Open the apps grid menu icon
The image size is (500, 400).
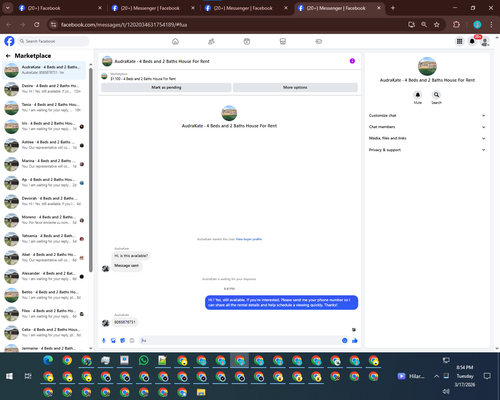459,41
